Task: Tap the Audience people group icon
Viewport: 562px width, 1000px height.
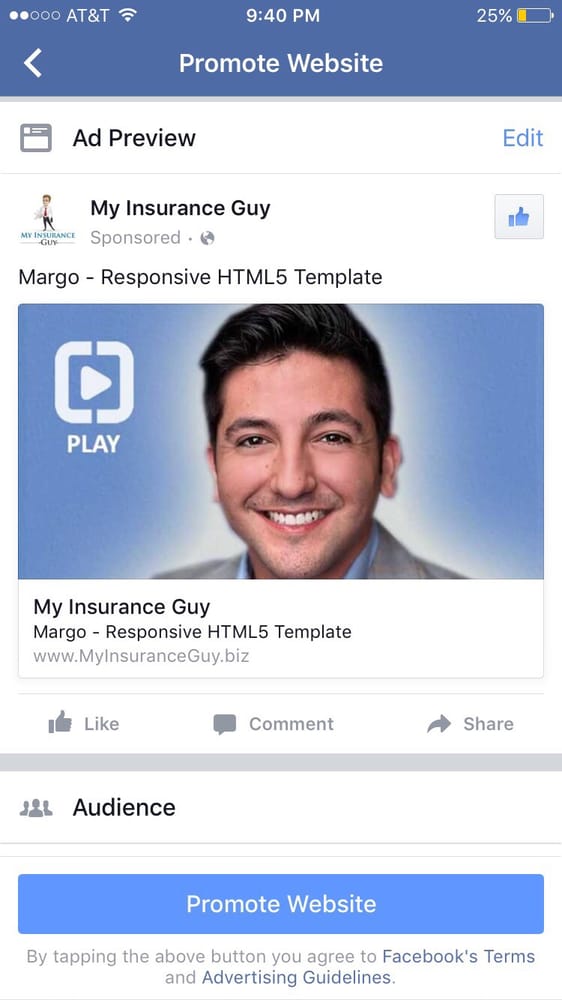Action: tap(36, 808)
